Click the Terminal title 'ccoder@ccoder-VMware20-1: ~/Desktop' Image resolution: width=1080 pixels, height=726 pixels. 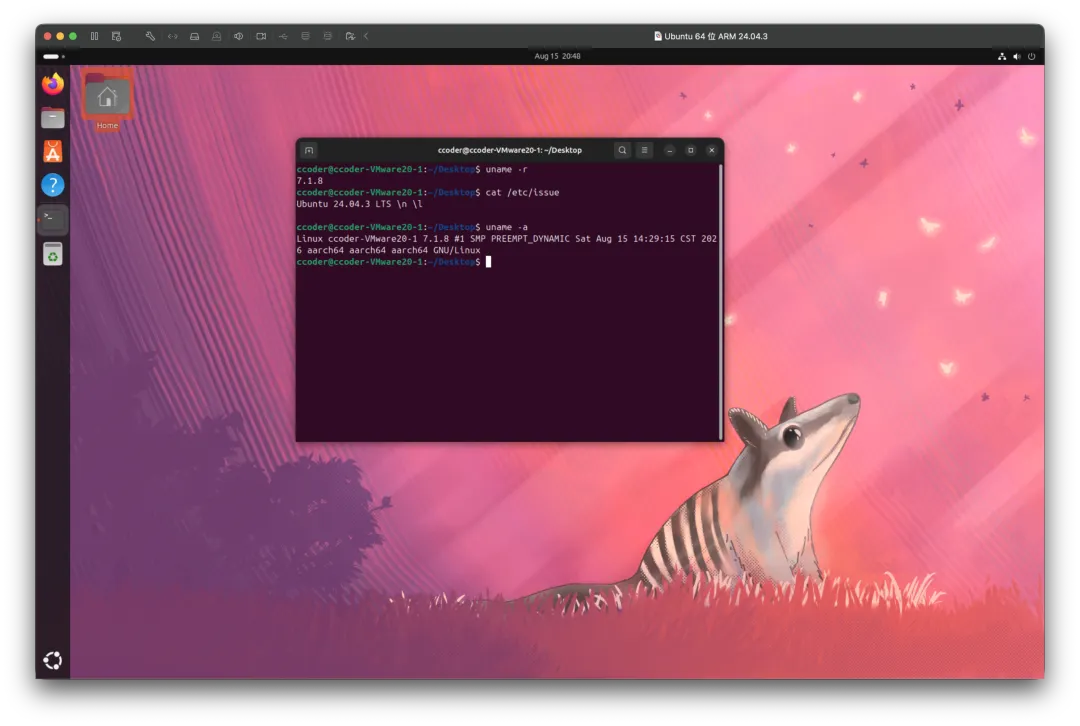(510, 150)
